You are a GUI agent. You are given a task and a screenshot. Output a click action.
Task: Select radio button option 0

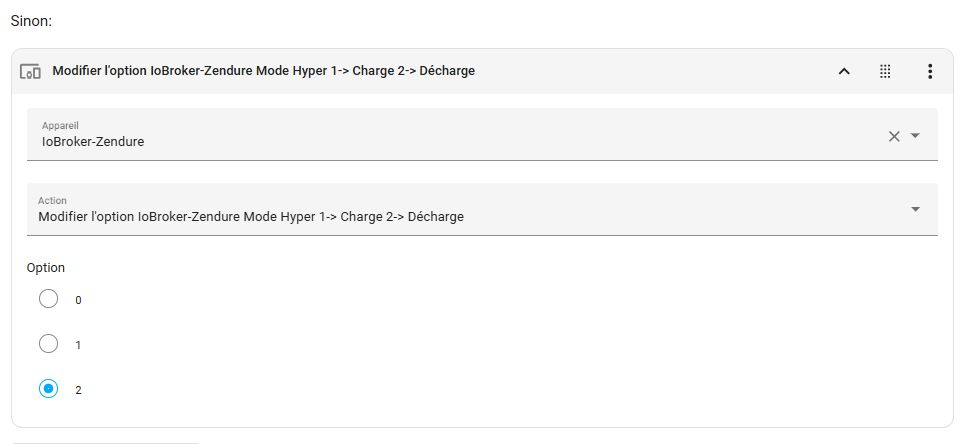48,299
